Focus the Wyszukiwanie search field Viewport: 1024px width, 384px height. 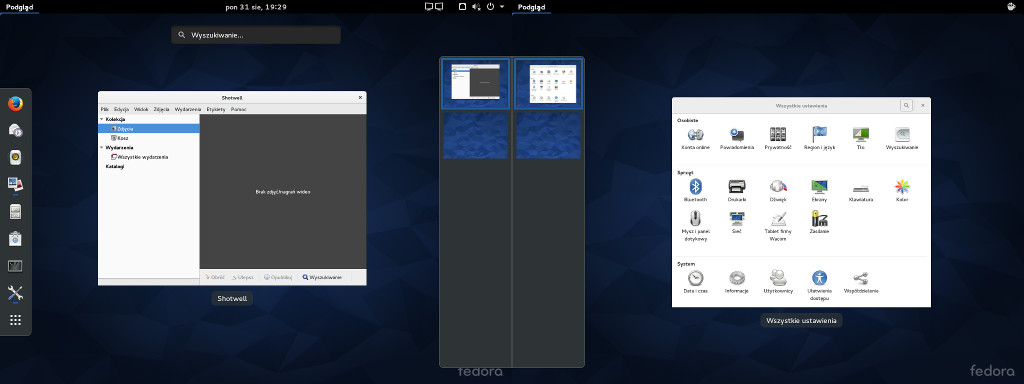tap(255, 35)
